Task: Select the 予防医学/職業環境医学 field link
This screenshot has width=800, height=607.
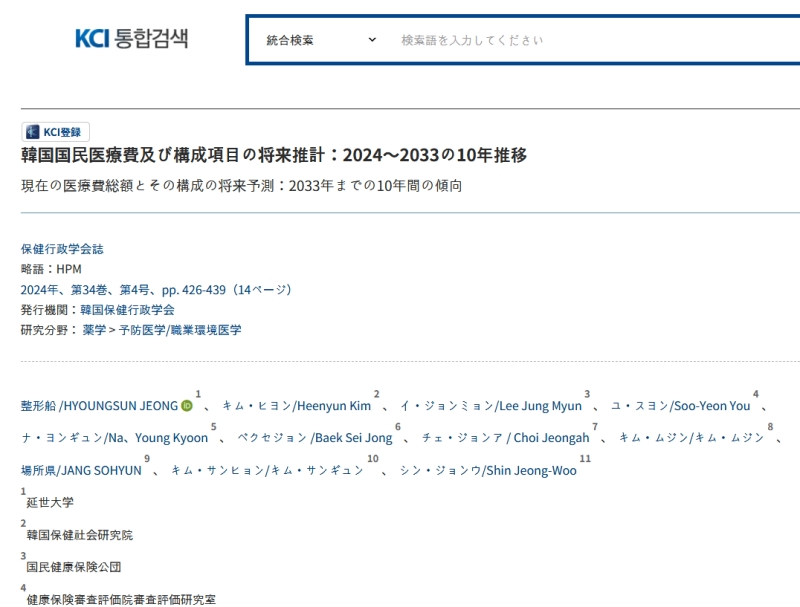Action: click(x=180, y=330)
